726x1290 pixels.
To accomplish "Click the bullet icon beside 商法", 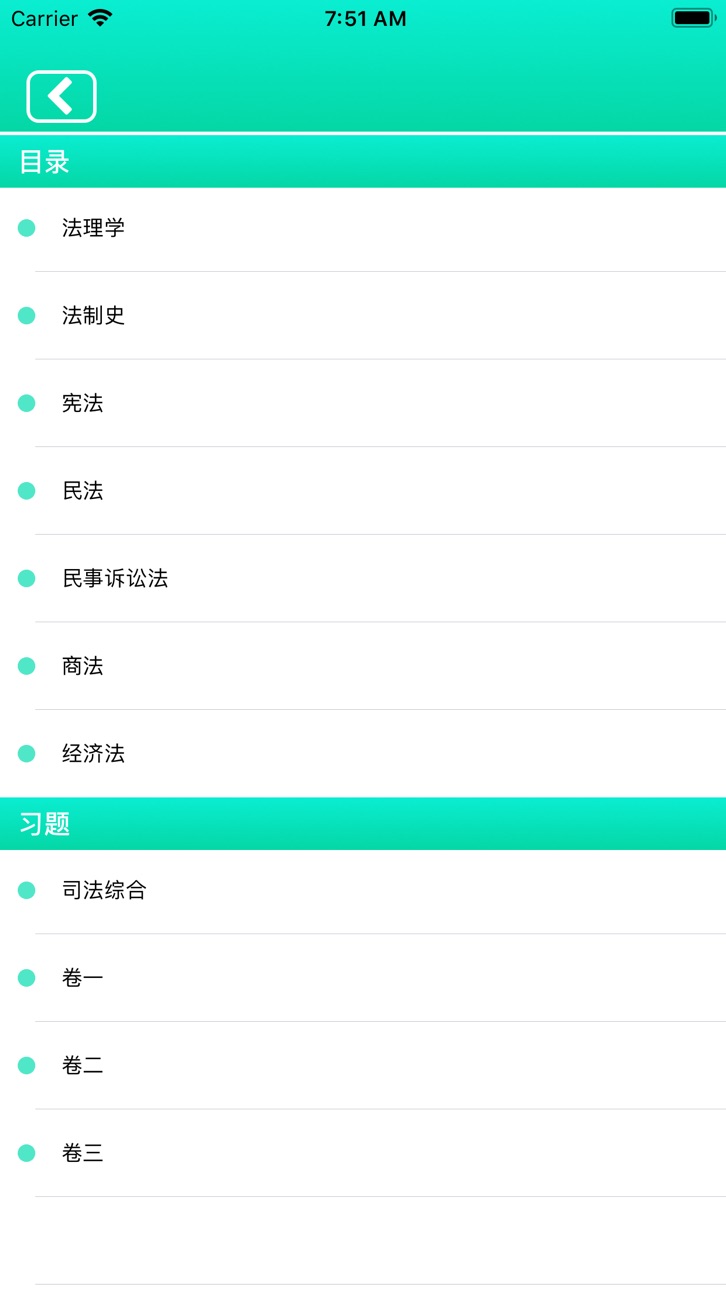I will (27, 666).
